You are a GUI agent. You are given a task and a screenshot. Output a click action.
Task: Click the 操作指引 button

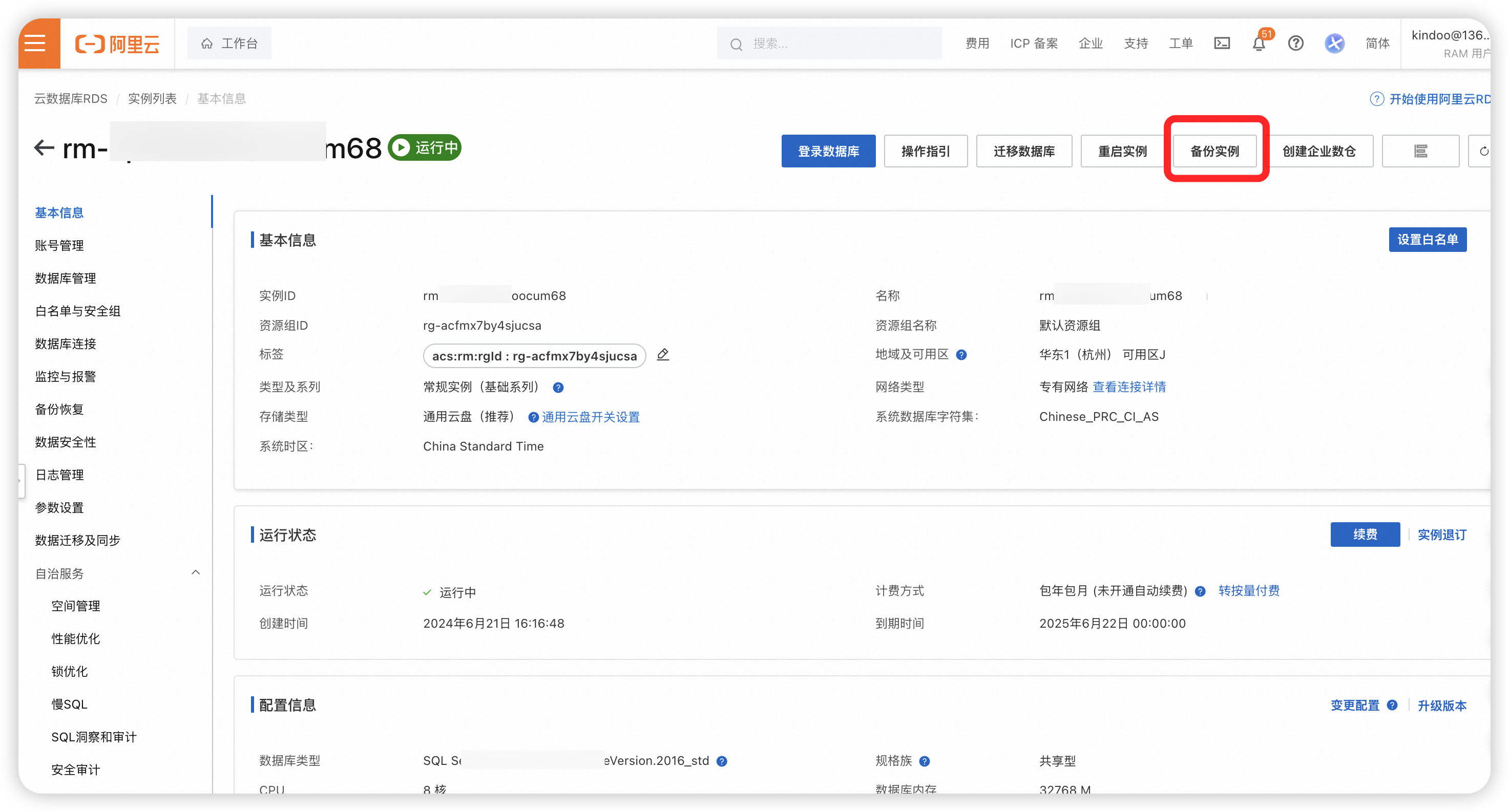(926, 151)
